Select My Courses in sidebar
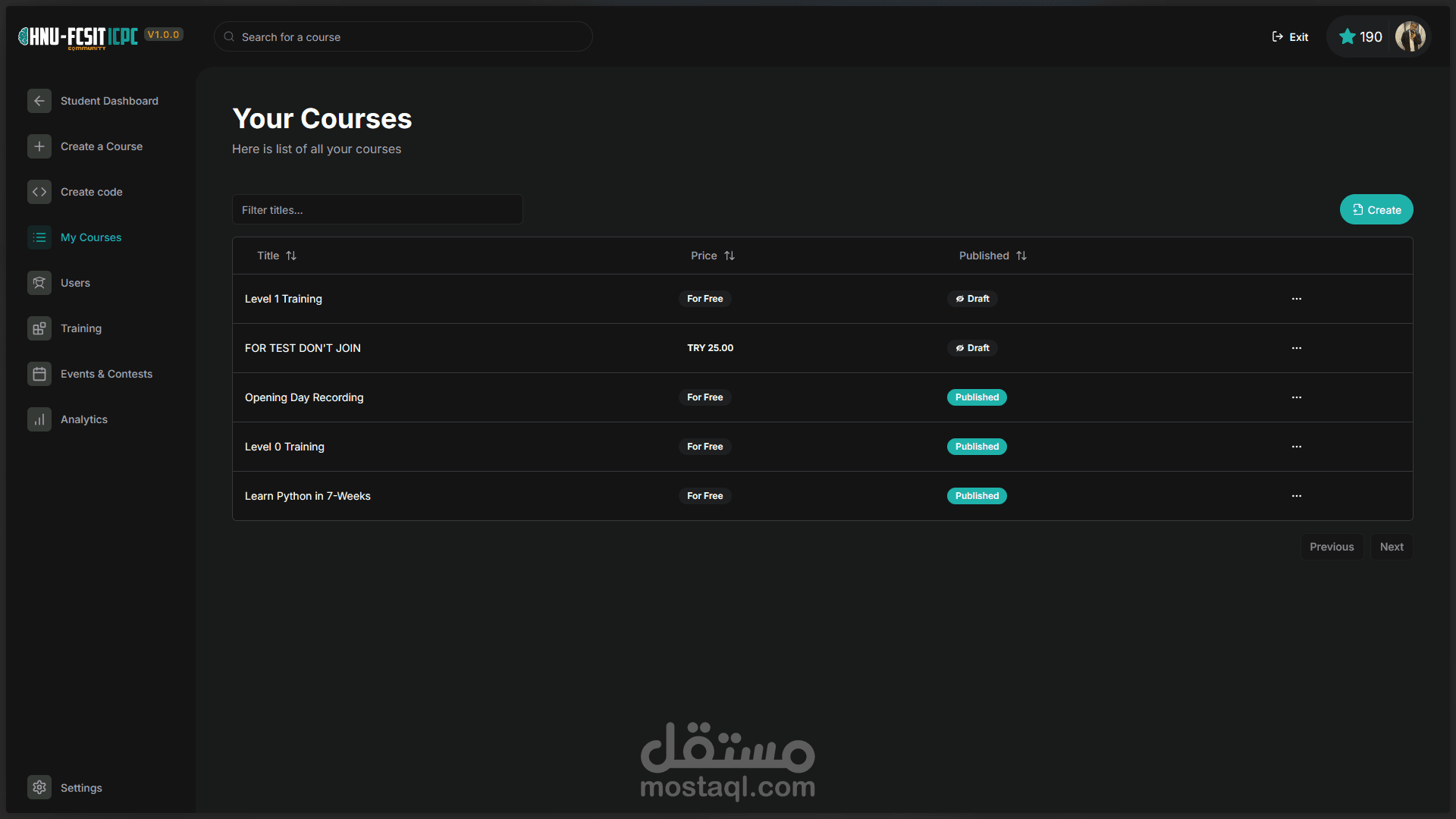 click(91, 237)
